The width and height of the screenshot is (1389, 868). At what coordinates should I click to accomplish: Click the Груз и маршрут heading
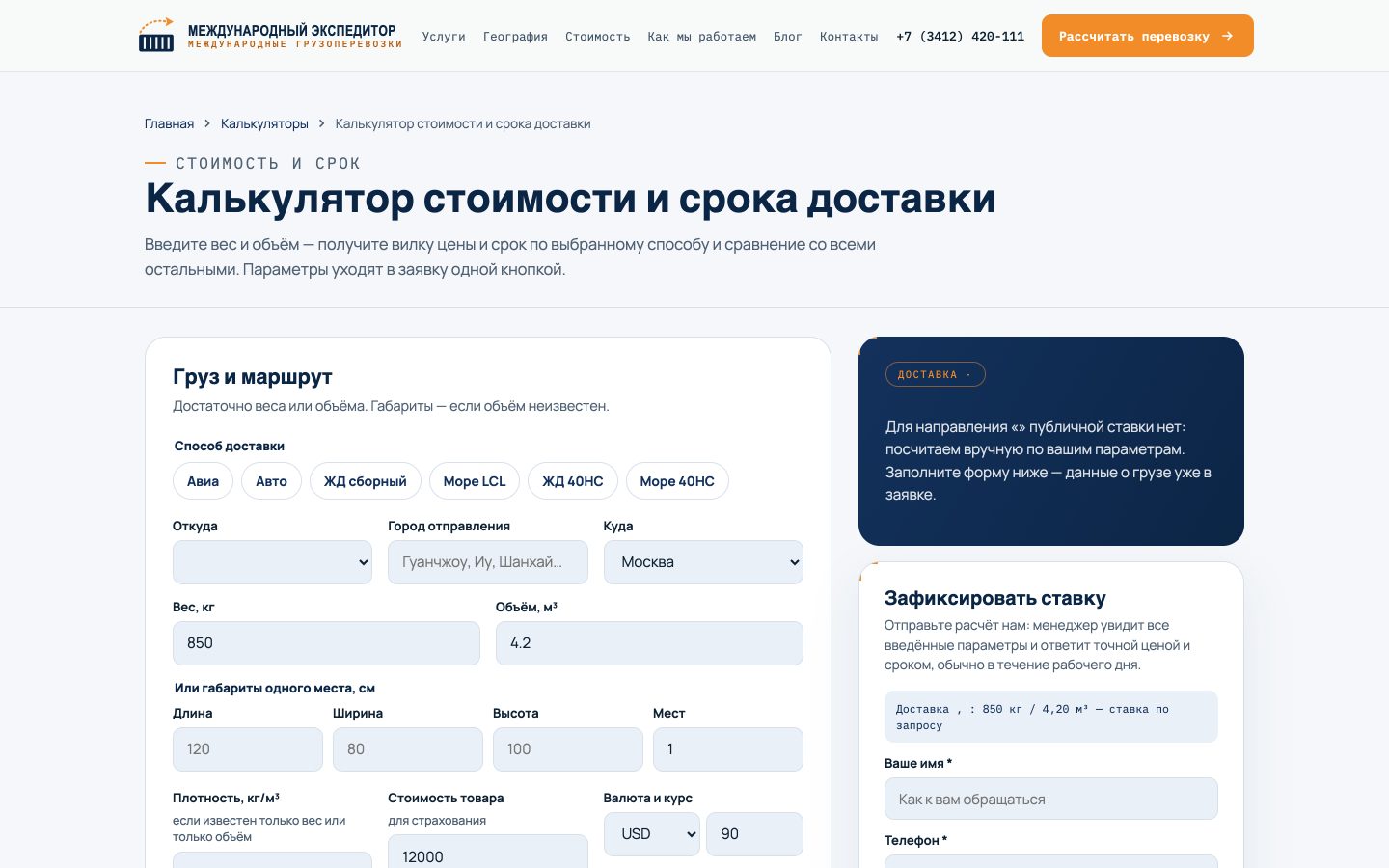pos(253,377)
